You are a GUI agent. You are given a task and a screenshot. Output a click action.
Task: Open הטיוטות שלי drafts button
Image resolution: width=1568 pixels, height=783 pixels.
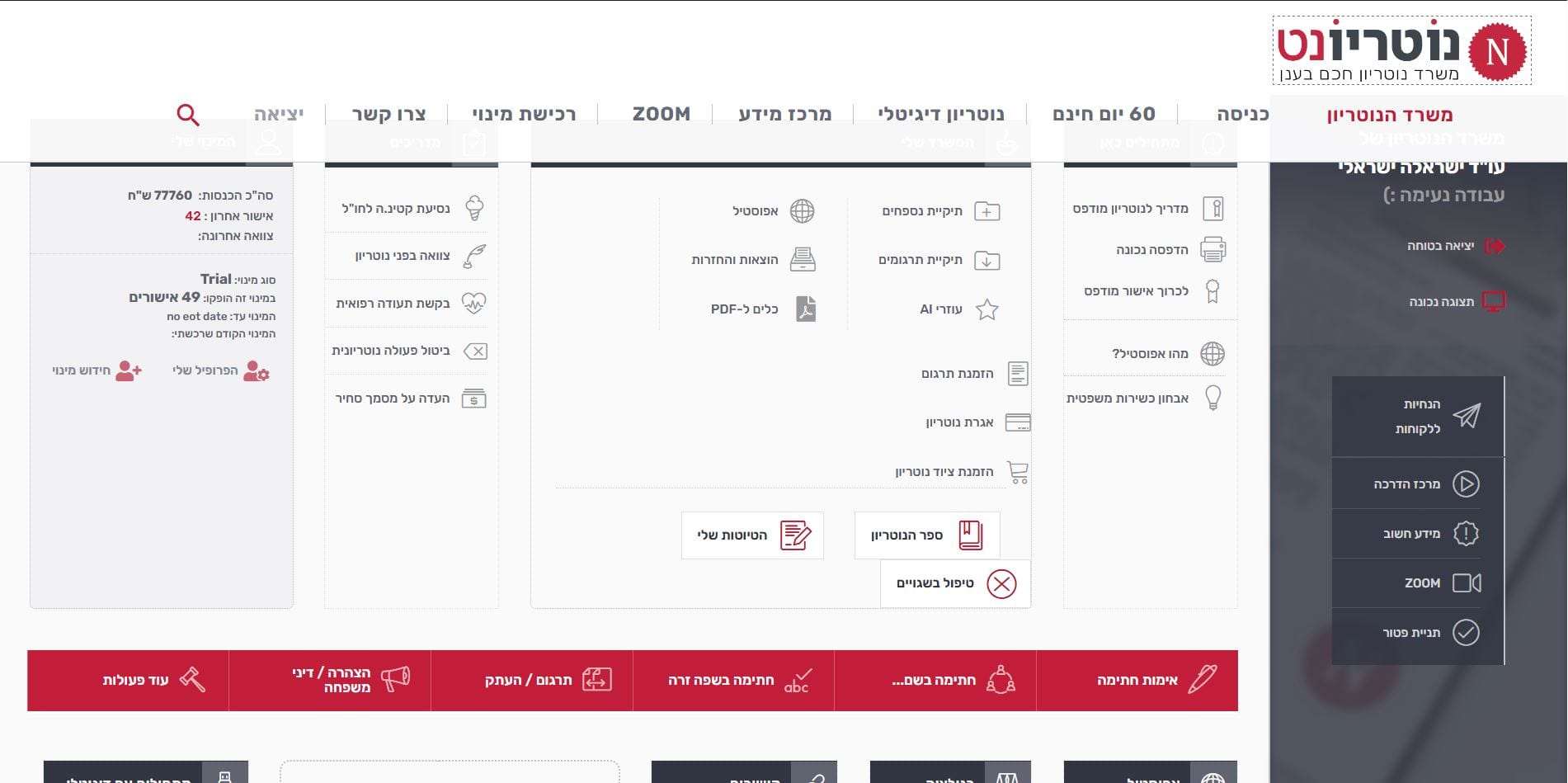click(x=752, y=535)
